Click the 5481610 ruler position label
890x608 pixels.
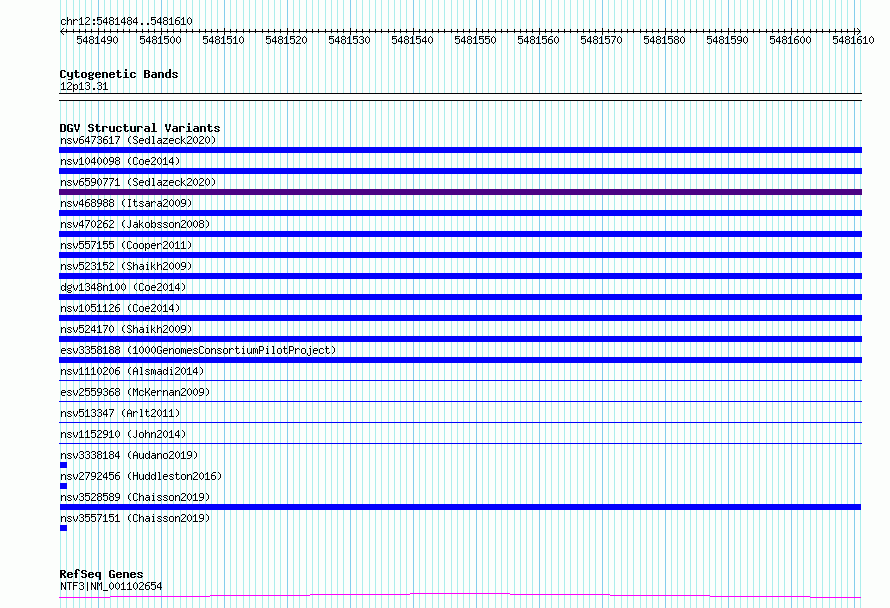pos(853,40)
